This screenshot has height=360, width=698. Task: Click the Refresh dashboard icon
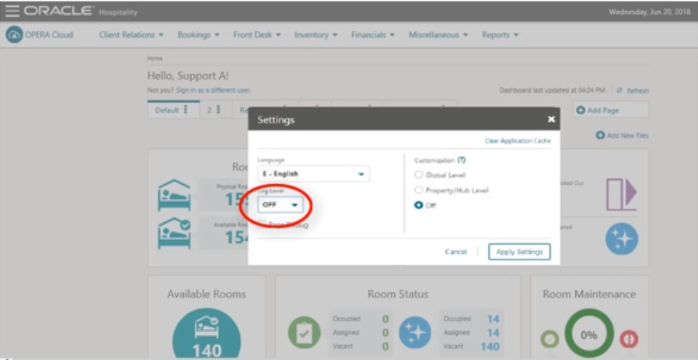619,90
